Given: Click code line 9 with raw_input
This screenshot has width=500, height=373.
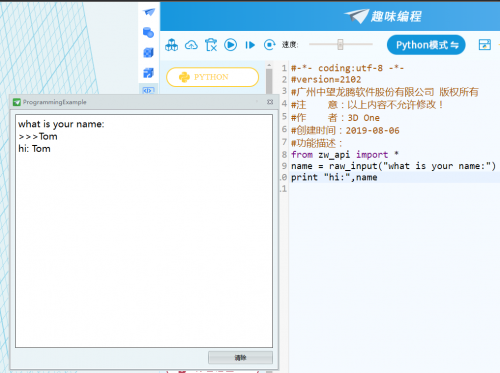Looking at the screenshot, I should 393,166.
